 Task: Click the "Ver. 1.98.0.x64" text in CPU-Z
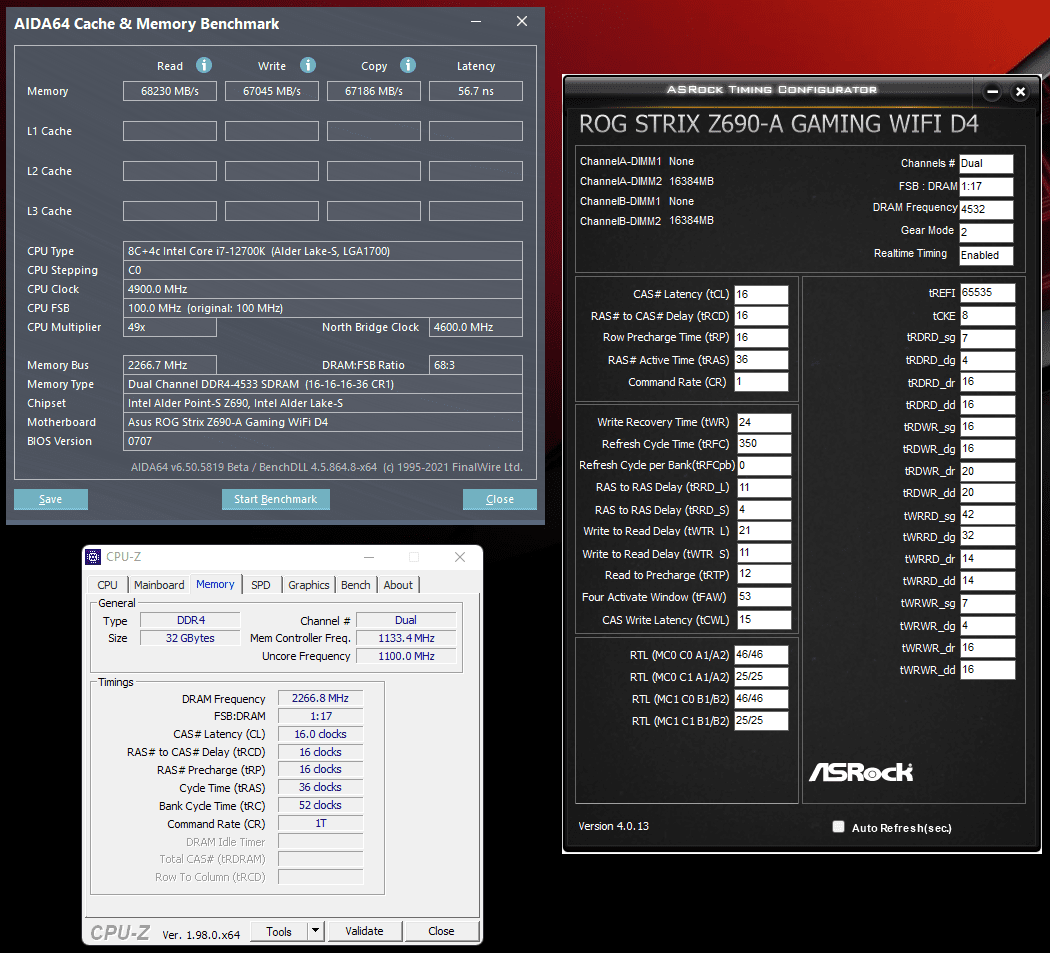201,935
